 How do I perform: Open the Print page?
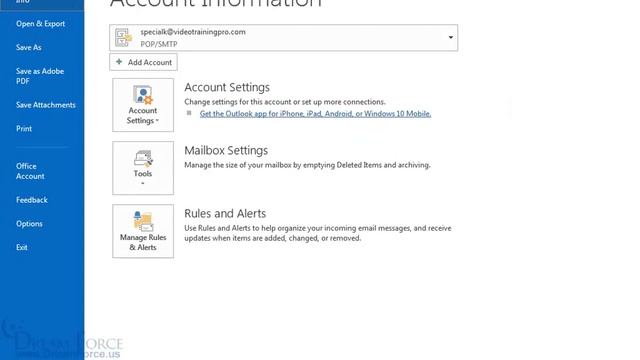(x=24, y=129)
